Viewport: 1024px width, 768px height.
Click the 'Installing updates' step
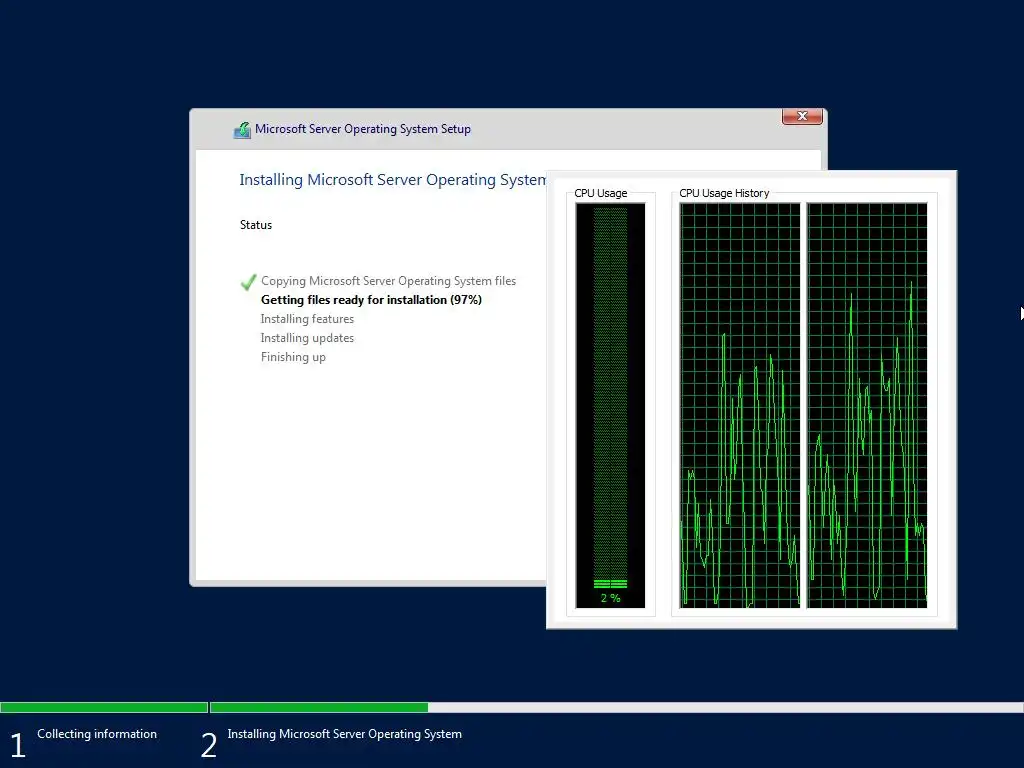click(307, 338)
